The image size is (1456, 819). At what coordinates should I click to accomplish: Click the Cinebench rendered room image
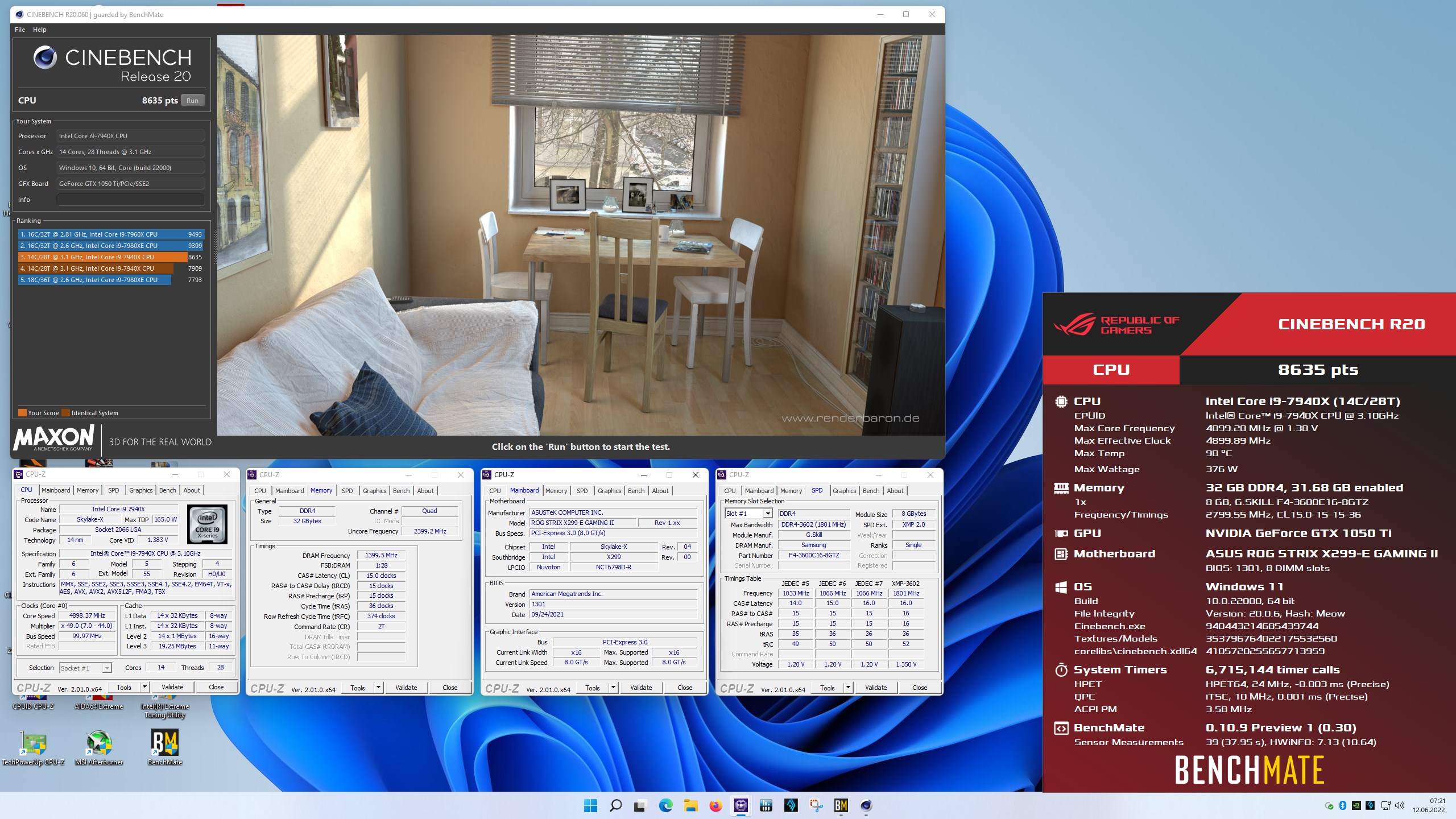click(x=581, y=235)
